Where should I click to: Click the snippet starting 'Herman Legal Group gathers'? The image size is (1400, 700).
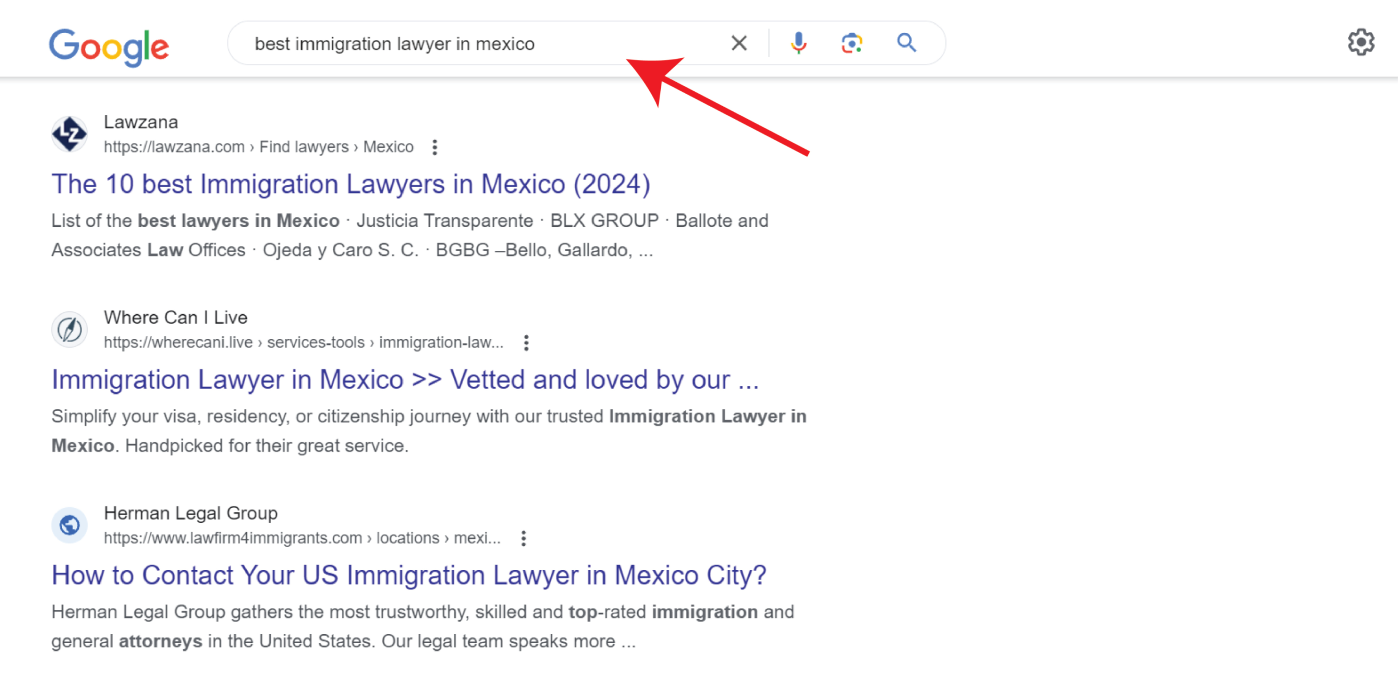click(423, 626)
